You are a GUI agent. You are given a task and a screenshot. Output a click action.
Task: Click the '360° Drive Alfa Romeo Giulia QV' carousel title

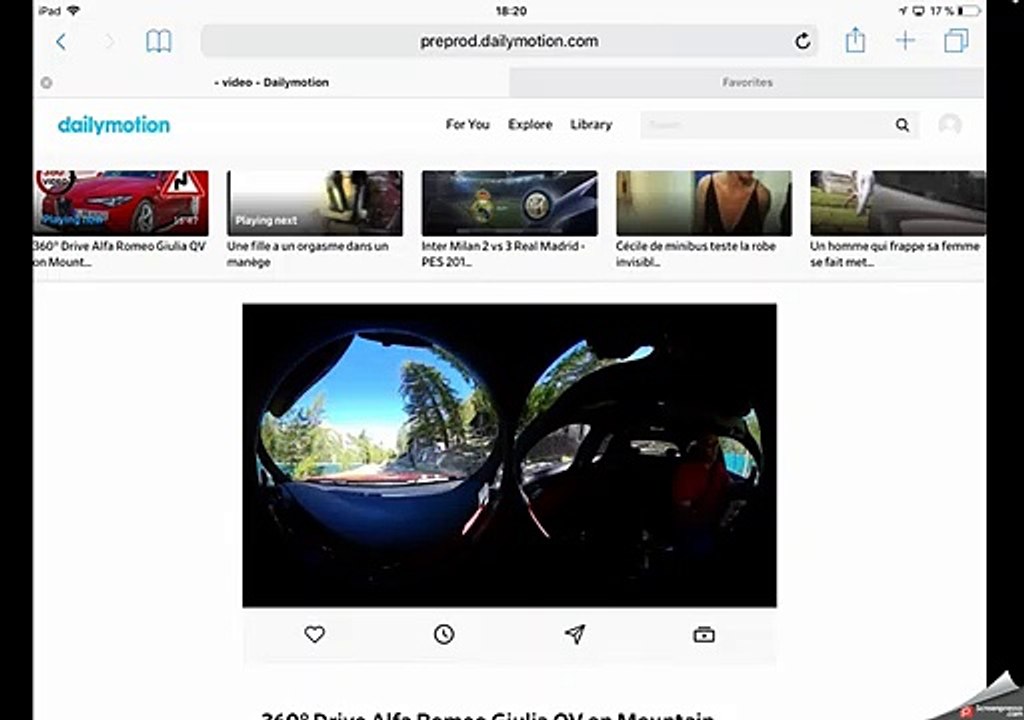coord(120,254)
